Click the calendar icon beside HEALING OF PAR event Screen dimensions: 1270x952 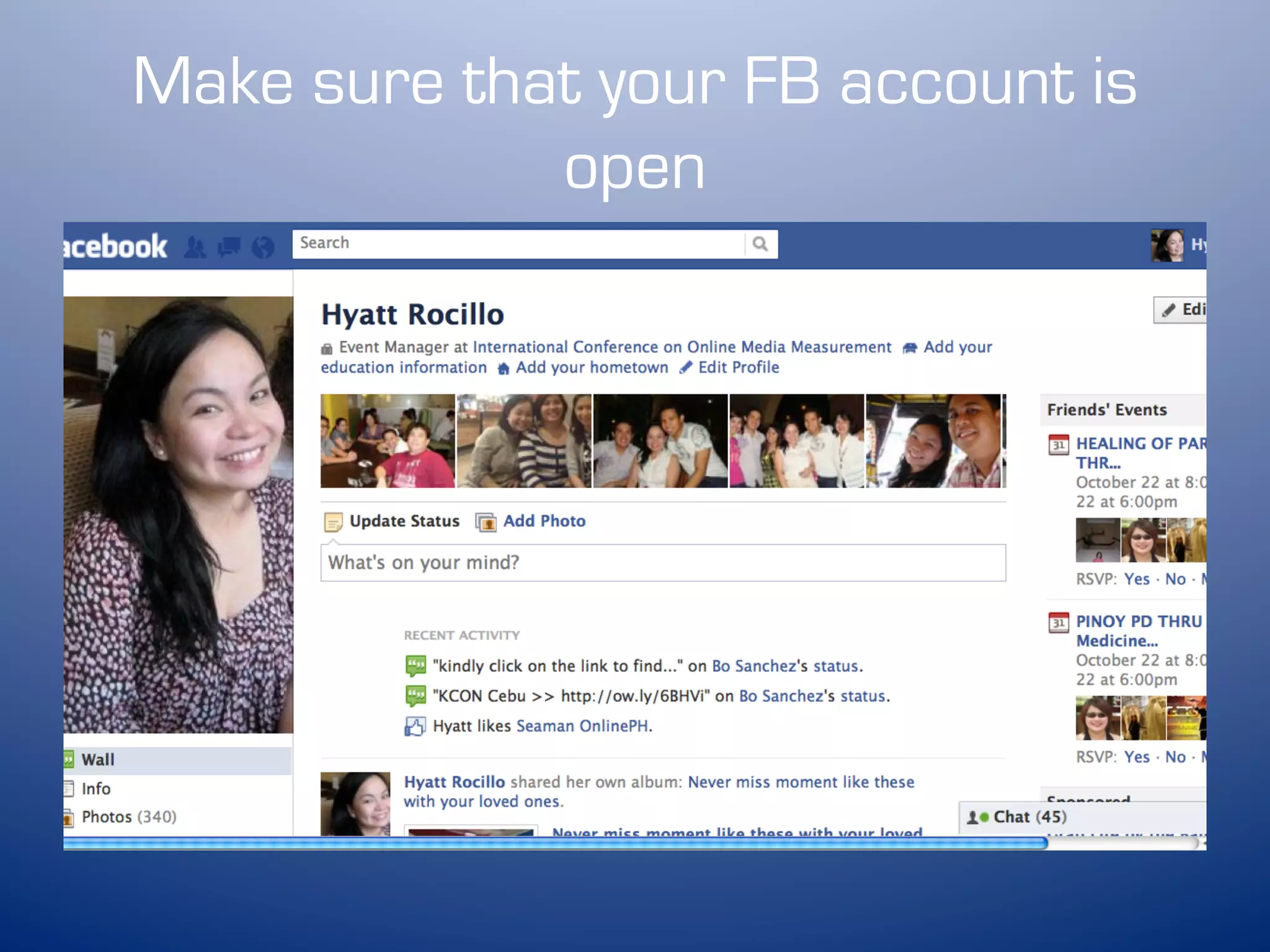point(1059,444)
